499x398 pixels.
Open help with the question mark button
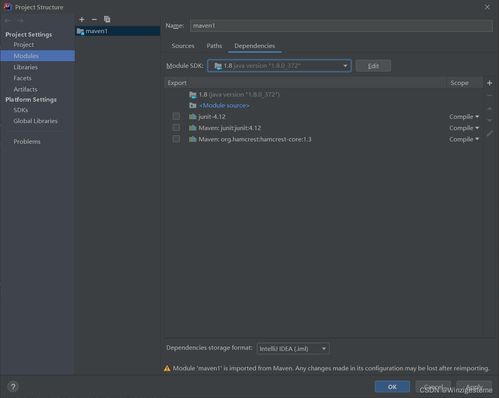[x=13, y=387]
